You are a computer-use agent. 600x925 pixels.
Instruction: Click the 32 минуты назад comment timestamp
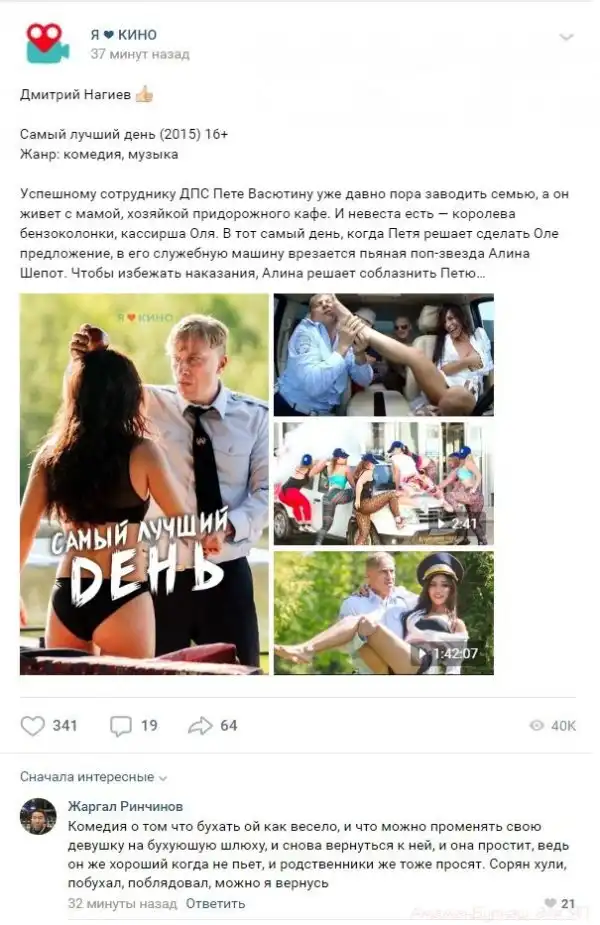(122, 903)
